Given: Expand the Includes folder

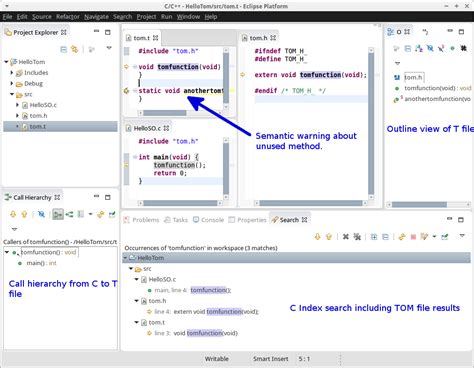Looking at the screenshot, I should (12, 73).
